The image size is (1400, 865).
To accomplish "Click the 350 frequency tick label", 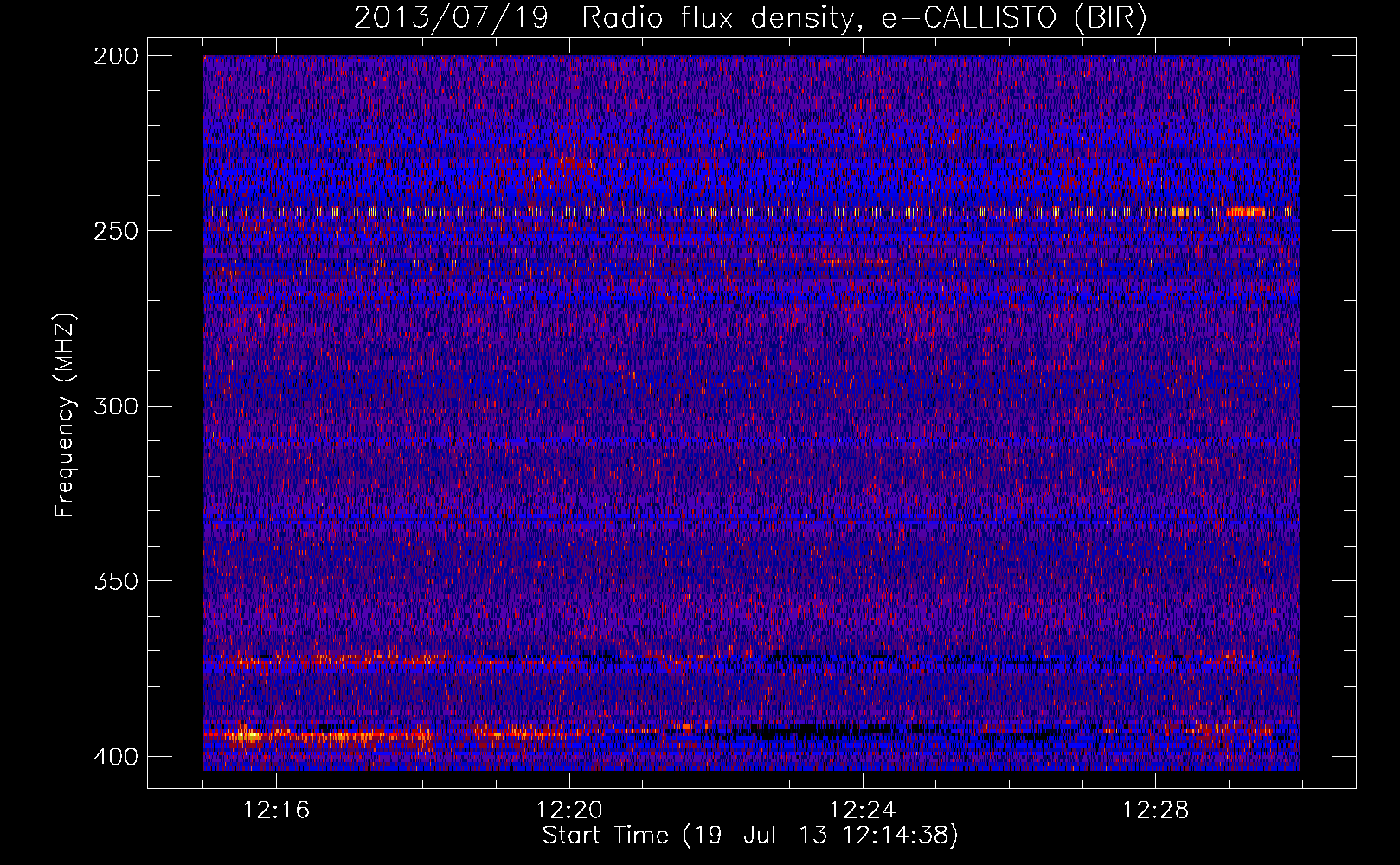I will [x=116, y=580].
